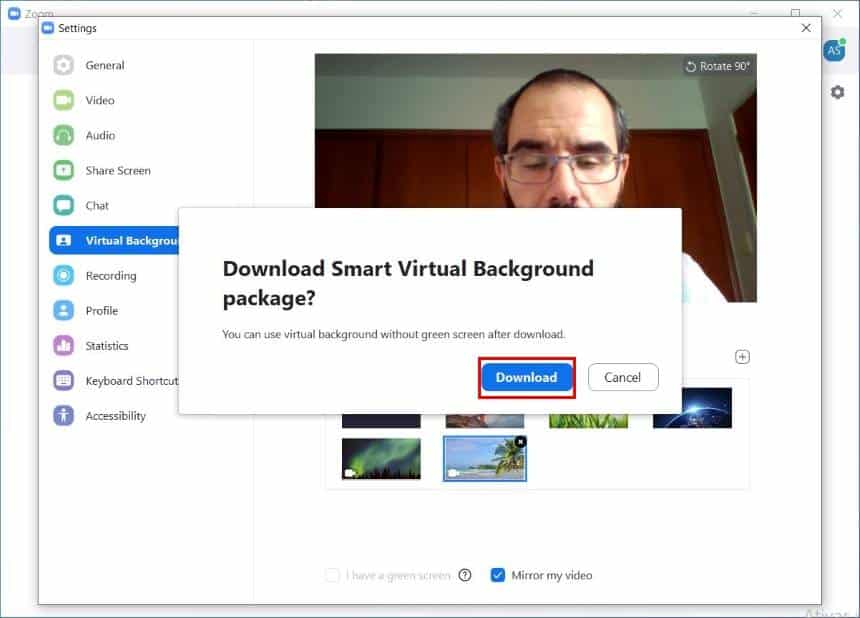860x618 pixels.
Task: View the Statistics tab label
Action: tap(107, 346)
